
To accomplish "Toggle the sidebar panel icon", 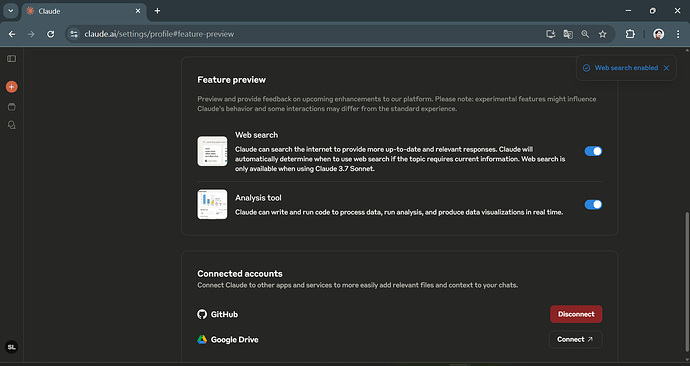I will (11, 59).
